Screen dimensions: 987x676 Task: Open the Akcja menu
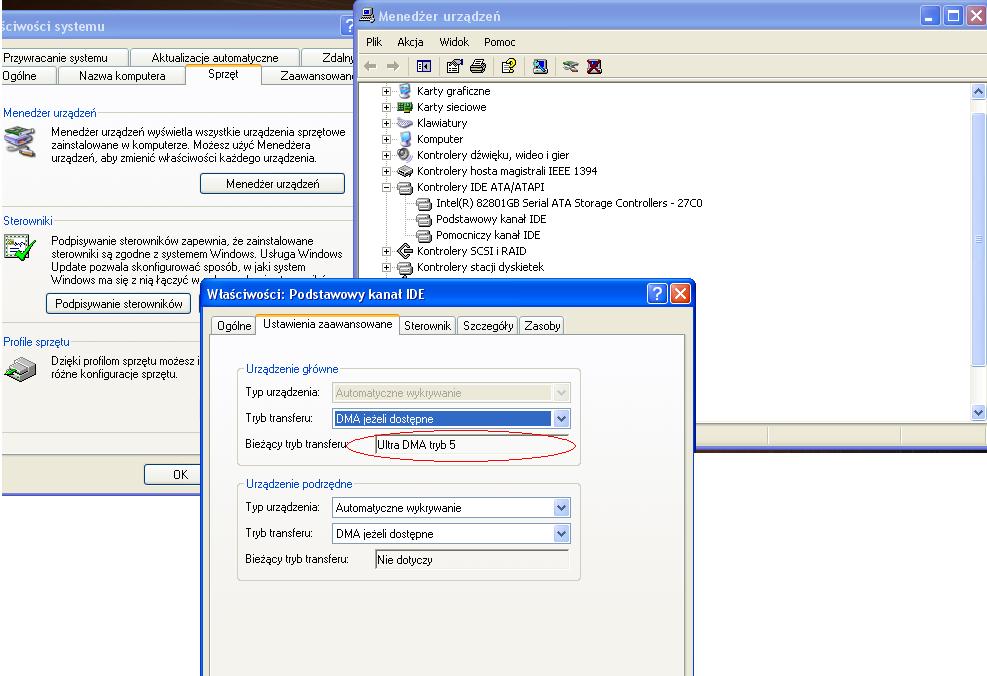tap(410, 42)
